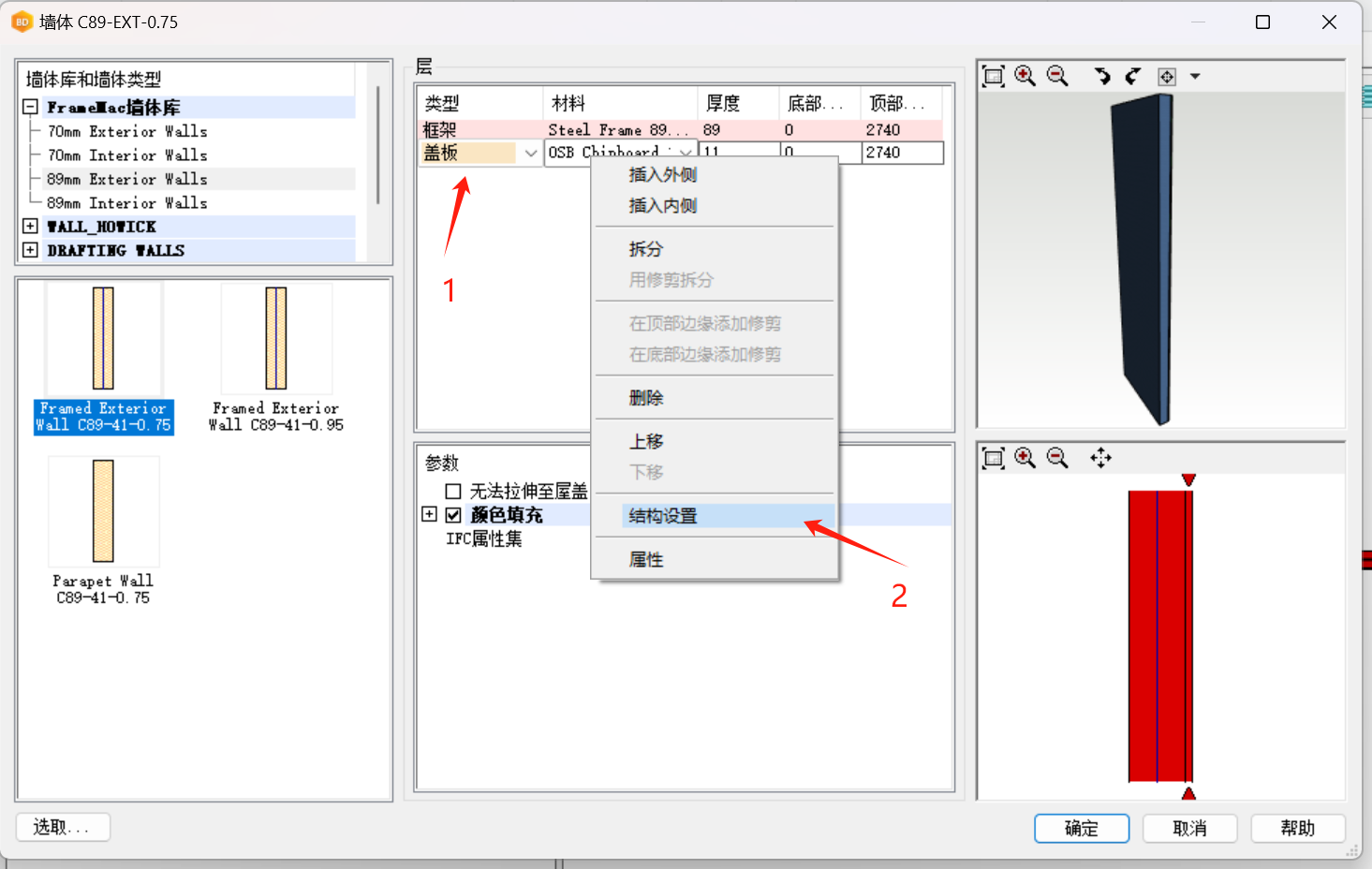
Task: Toggle the pan/orbit mode icon in 3D preview
Action: [1167, 77]
